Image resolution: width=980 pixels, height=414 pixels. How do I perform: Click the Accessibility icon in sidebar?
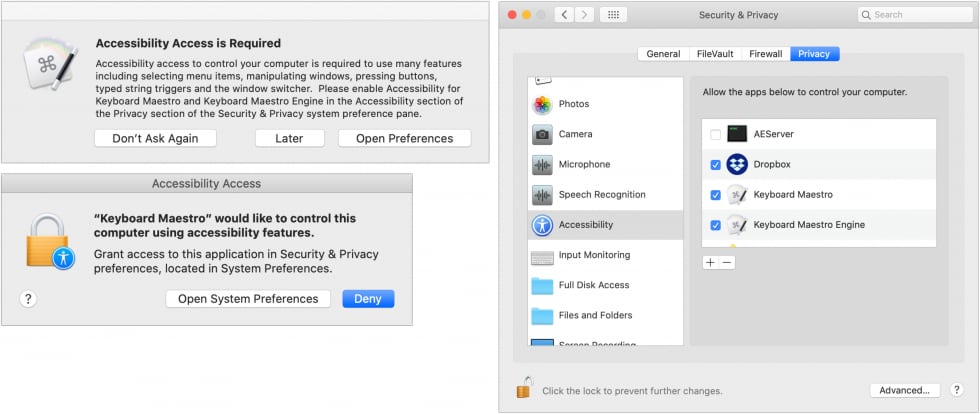point(542,225)
